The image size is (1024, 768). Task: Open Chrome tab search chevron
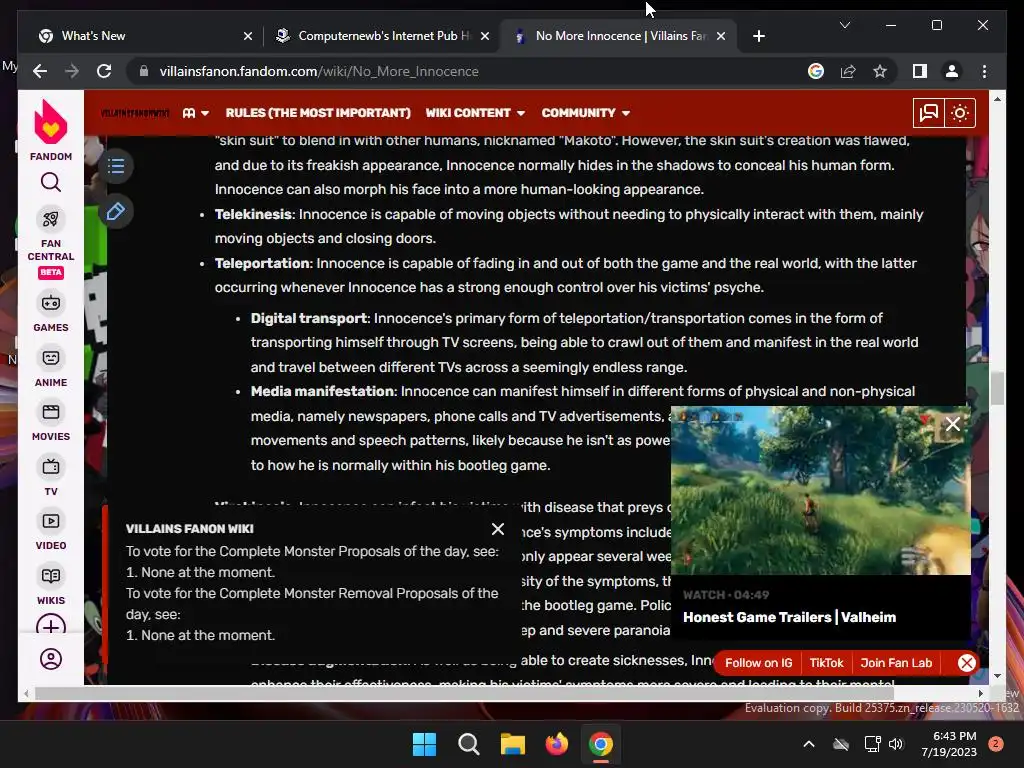[x=844, y=25]
